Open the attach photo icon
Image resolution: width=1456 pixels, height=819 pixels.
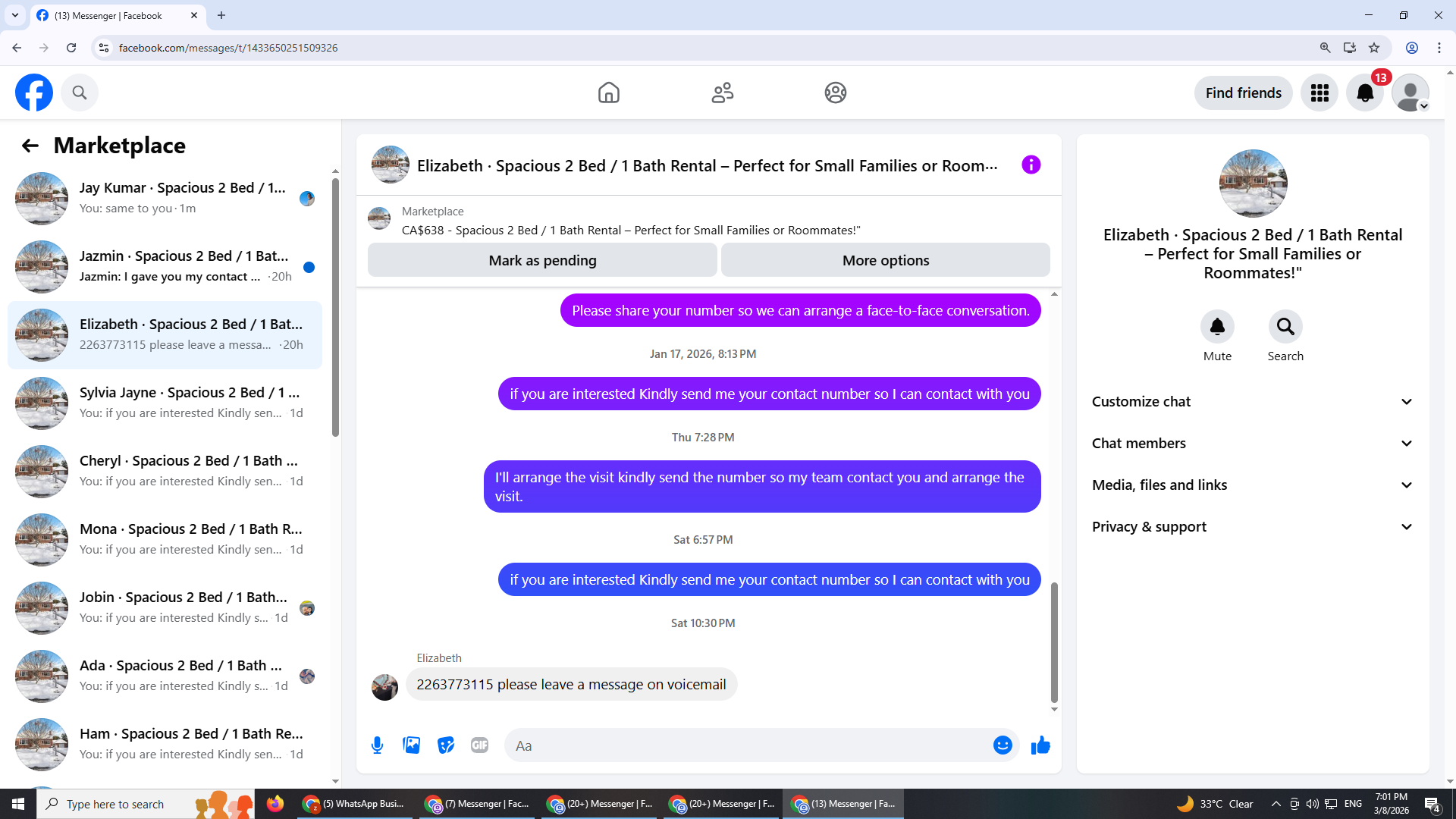pos(412,745)
